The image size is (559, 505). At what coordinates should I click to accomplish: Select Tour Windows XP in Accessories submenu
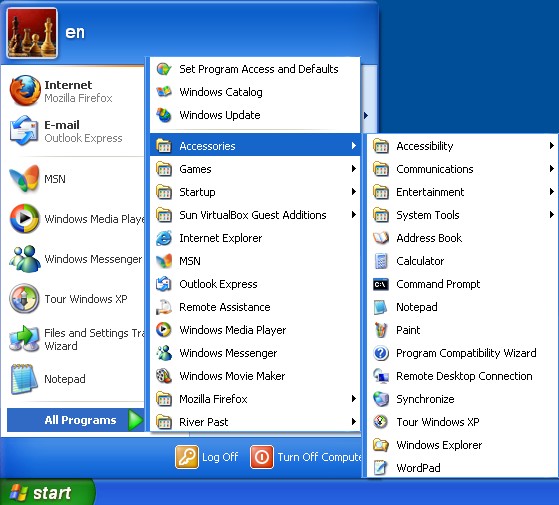click(x=462, y=422)
